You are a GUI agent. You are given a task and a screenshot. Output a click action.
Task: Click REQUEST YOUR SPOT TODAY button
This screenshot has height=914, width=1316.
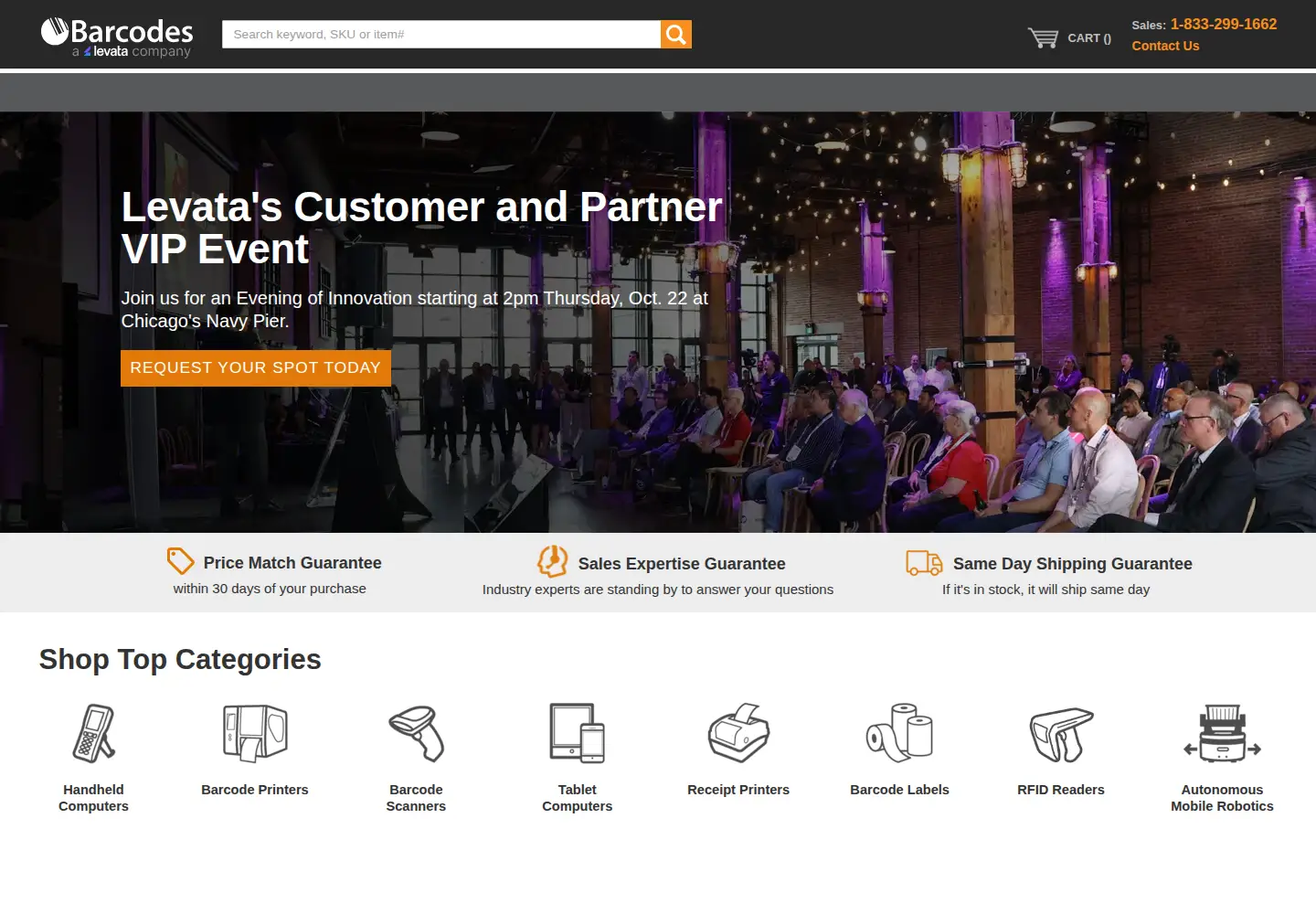(x=256, y=367)
